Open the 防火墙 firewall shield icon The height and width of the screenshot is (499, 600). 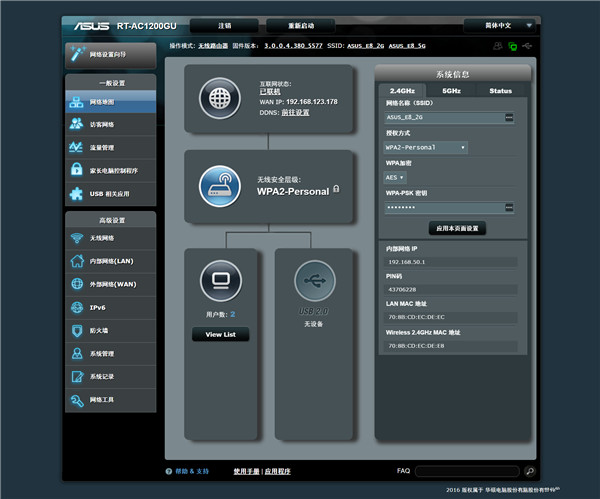(x=77, y=331)
